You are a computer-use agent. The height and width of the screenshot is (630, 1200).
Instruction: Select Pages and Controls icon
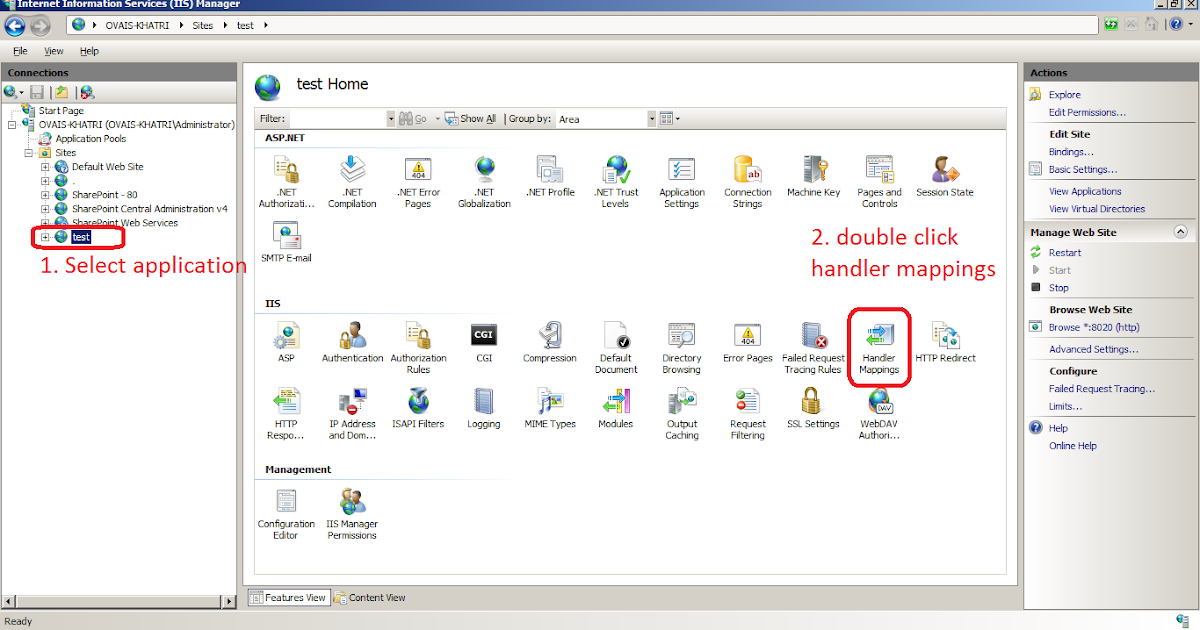point(879,182)
